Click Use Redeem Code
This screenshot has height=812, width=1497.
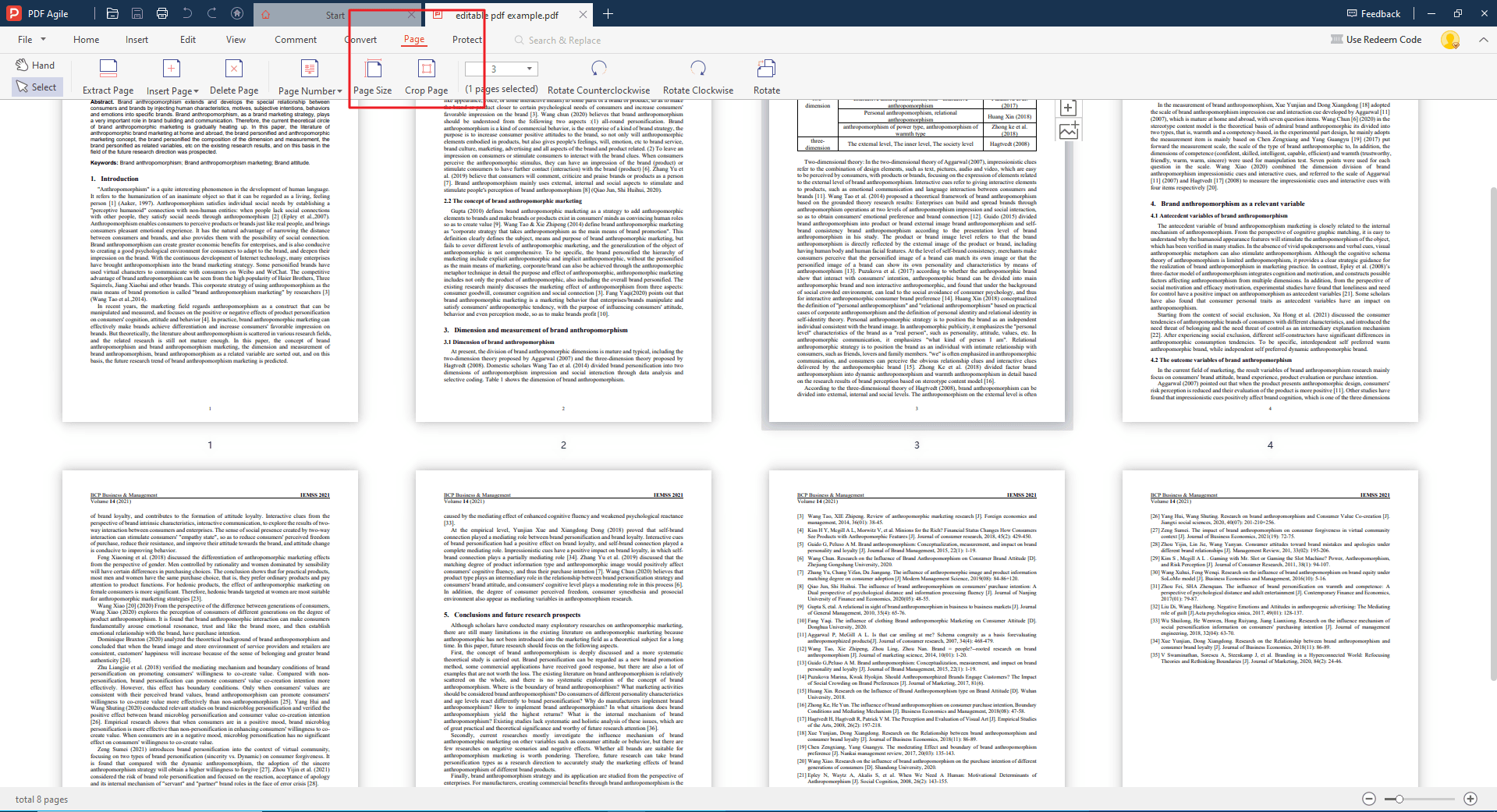tap(1384, 40)
